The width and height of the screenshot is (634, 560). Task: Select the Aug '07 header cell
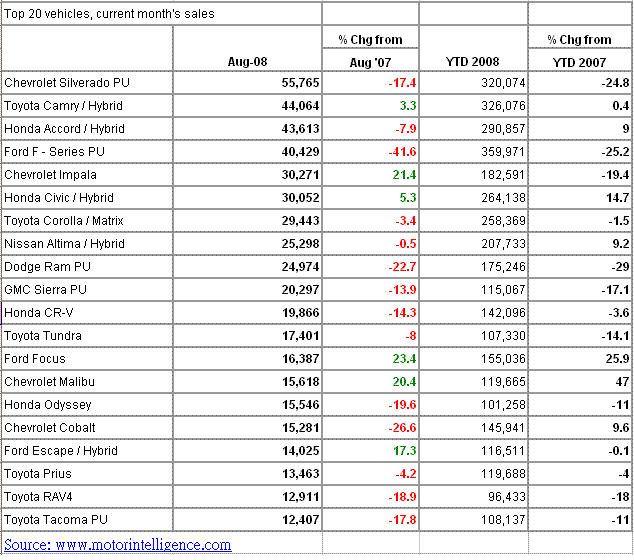(370, 60)
